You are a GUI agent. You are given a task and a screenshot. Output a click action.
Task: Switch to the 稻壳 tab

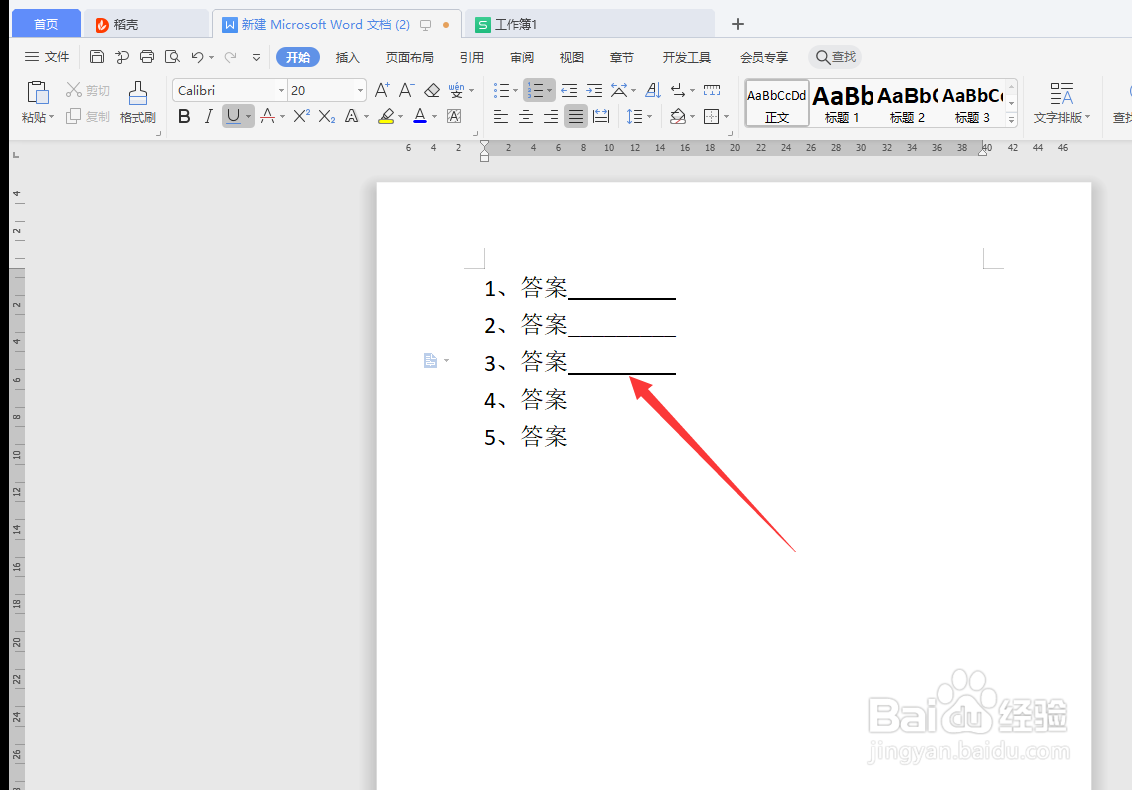pyautogui.click(x=147, y=25)
